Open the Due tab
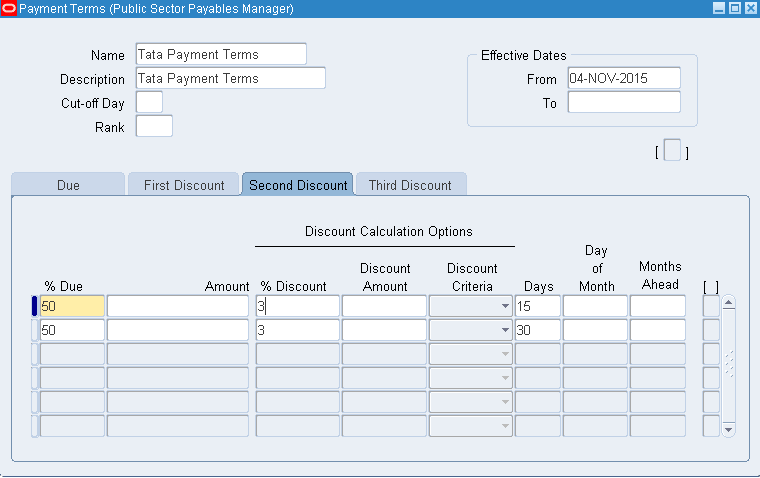The height and width of the screenshot is (478, 760). click(x=68, y=185)
